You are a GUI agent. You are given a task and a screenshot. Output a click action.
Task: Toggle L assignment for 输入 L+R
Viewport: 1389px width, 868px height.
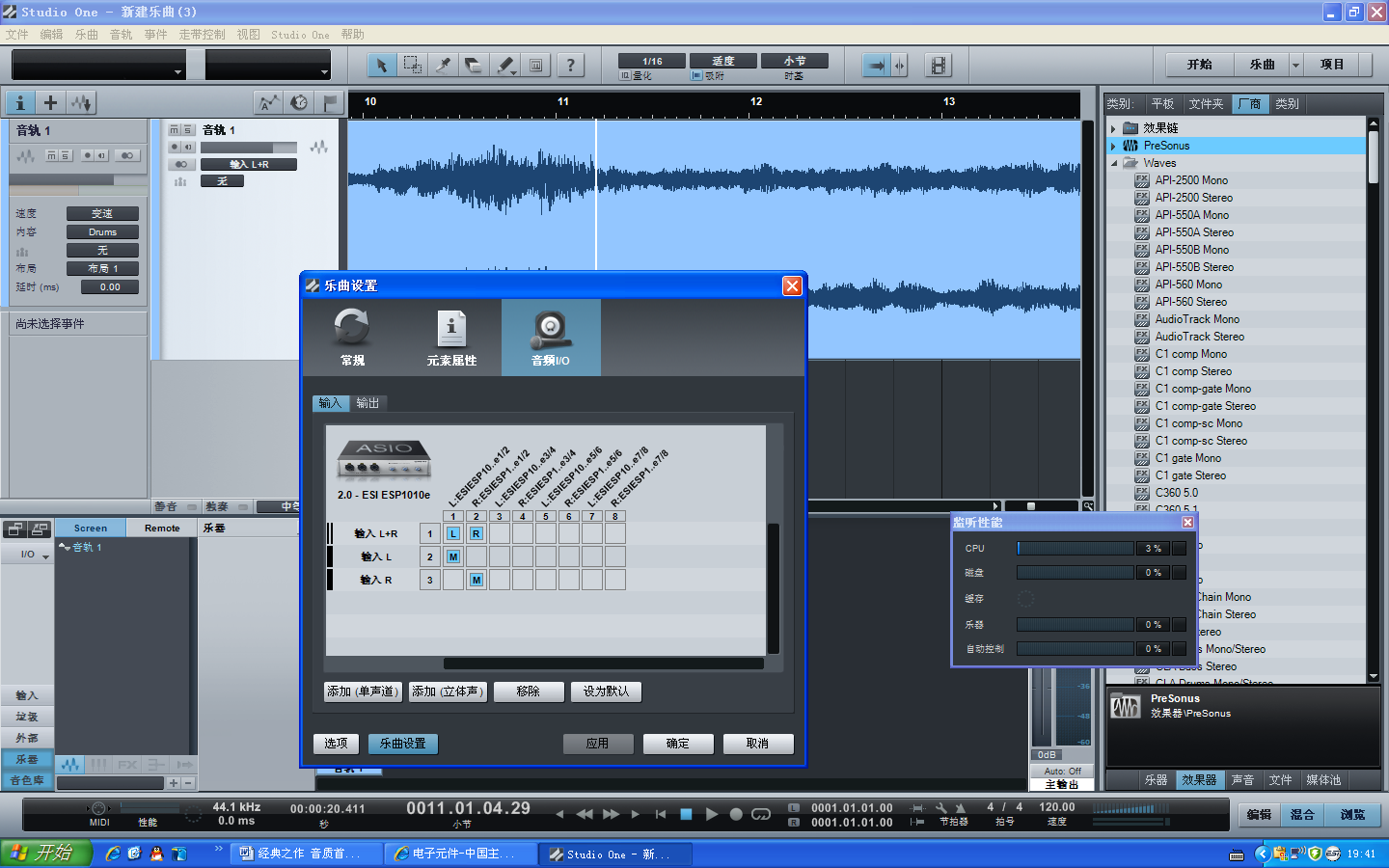coord(453,533)
